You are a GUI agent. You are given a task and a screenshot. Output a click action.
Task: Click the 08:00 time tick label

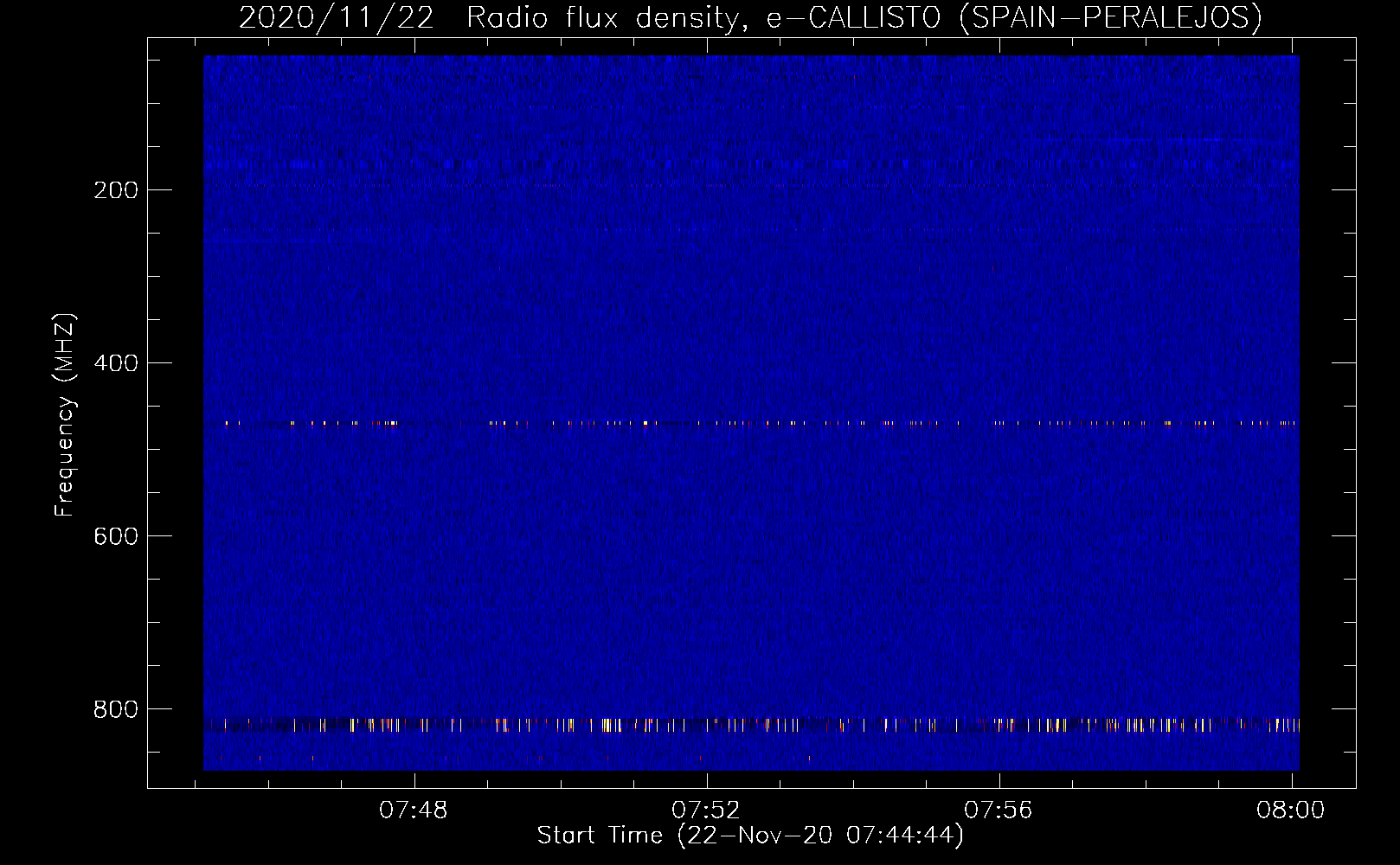pos(1291,810)
